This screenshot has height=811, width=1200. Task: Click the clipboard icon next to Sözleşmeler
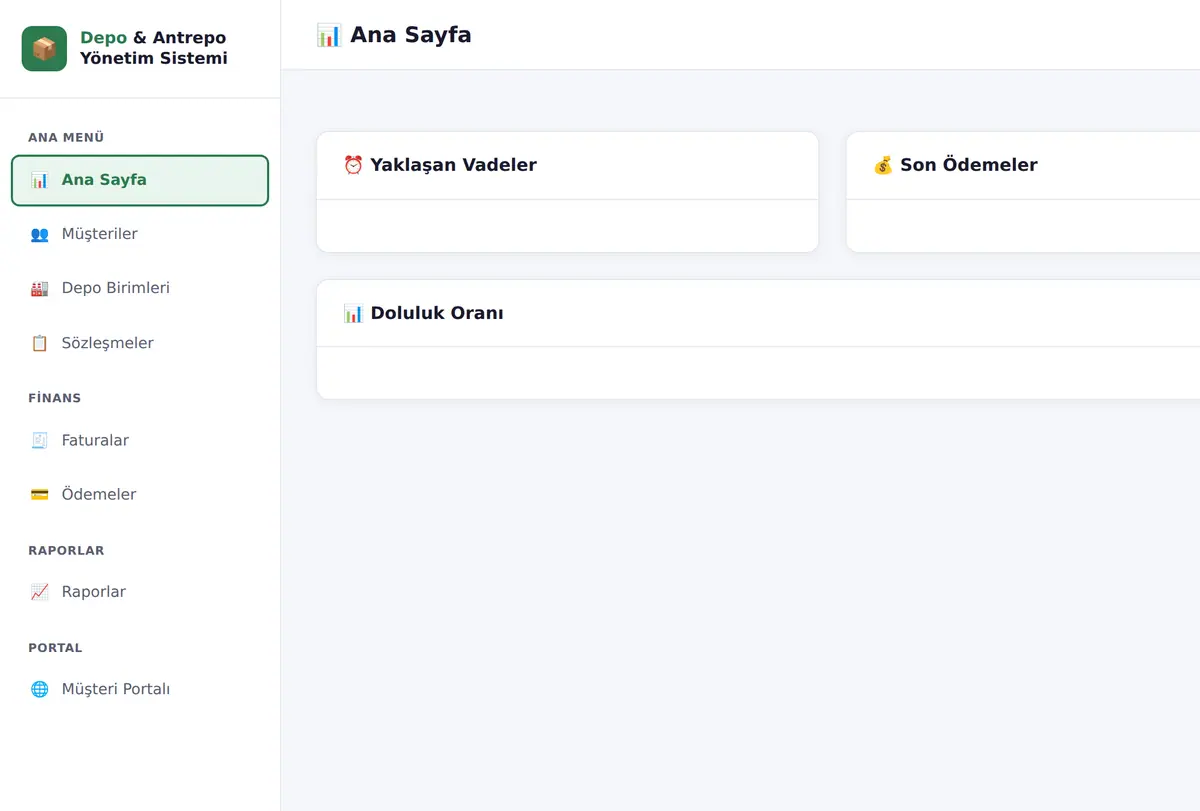click(39, 343)
